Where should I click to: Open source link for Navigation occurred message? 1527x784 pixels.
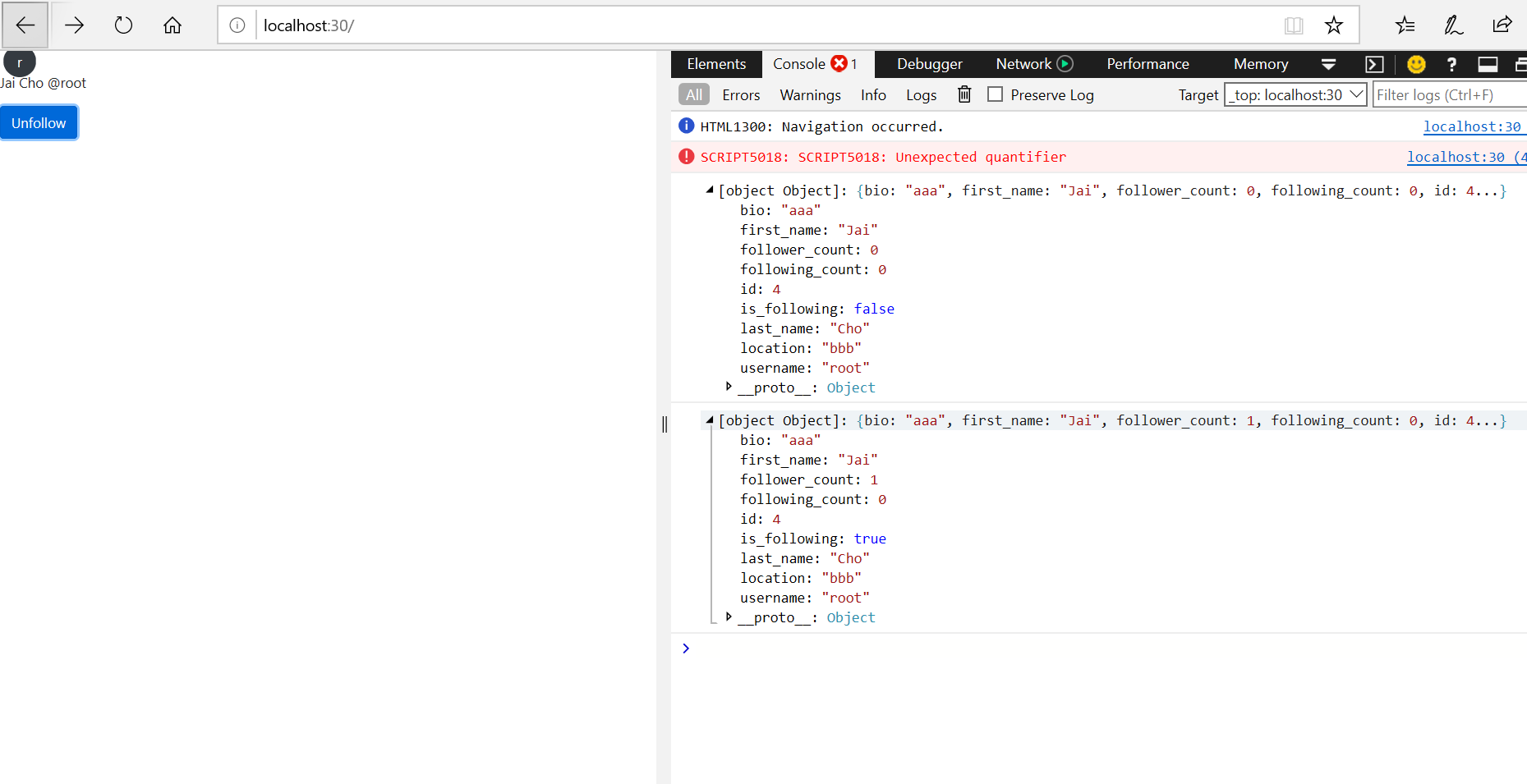coord(1472,126)
